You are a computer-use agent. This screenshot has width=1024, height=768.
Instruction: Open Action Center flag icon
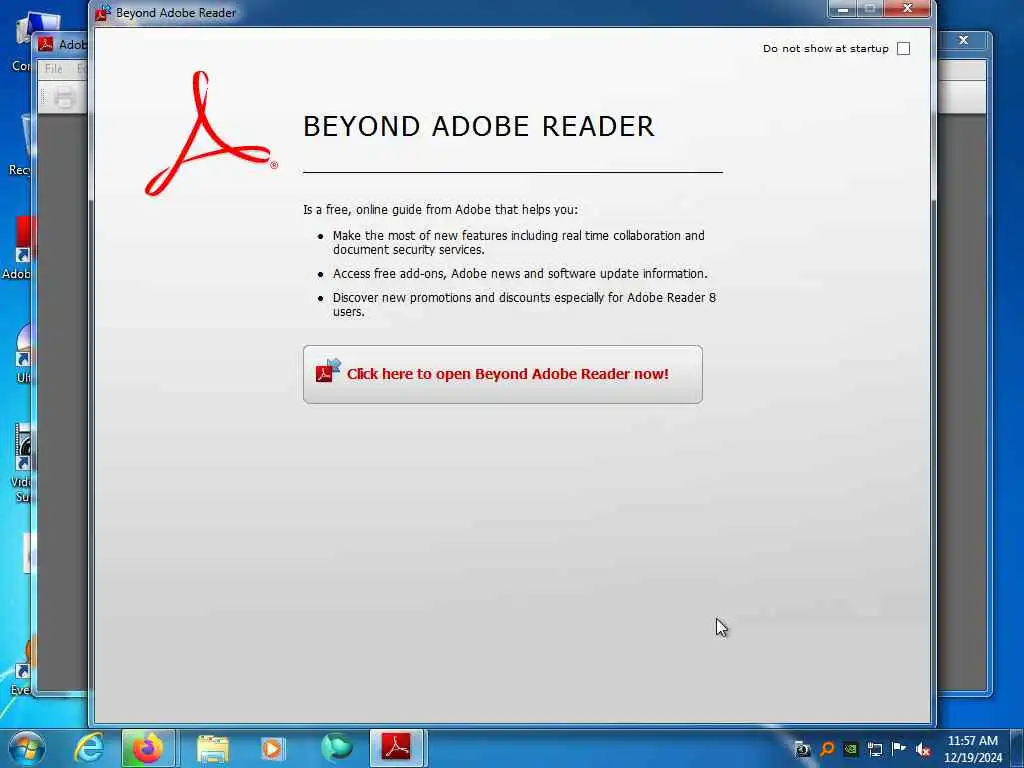[x=899, y=749]
